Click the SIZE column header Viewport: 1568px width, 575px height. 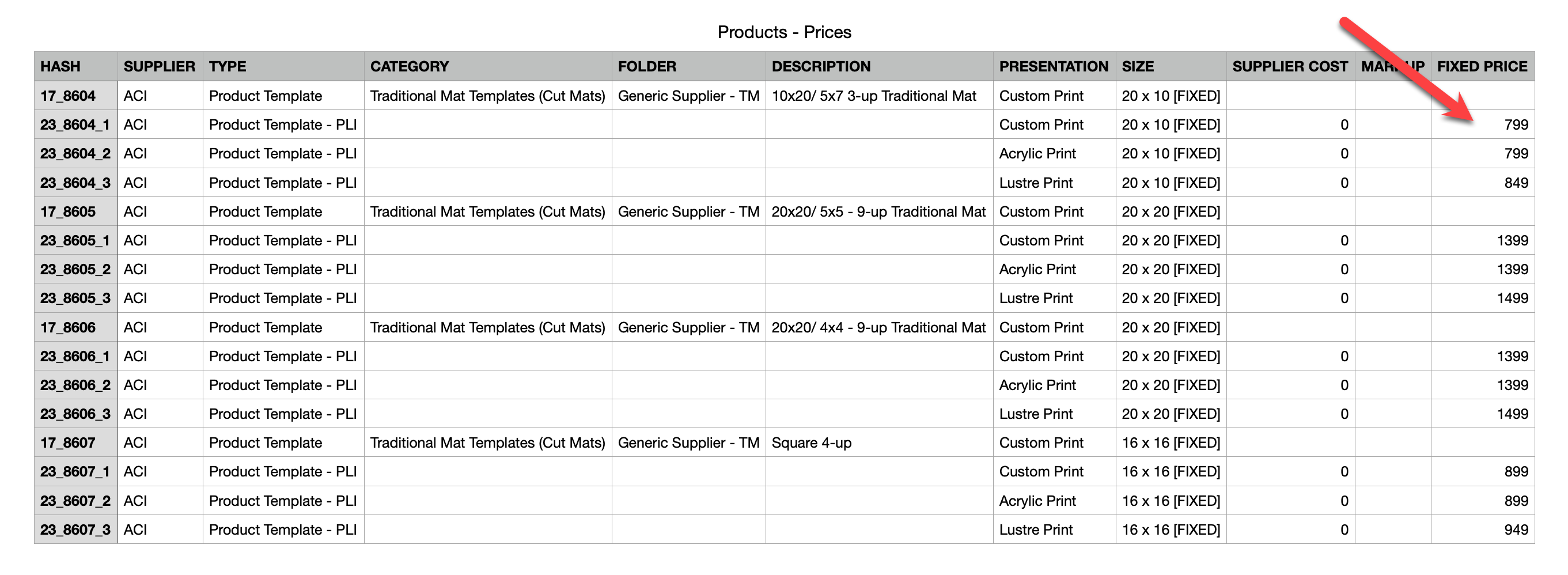click(1137, 66)
